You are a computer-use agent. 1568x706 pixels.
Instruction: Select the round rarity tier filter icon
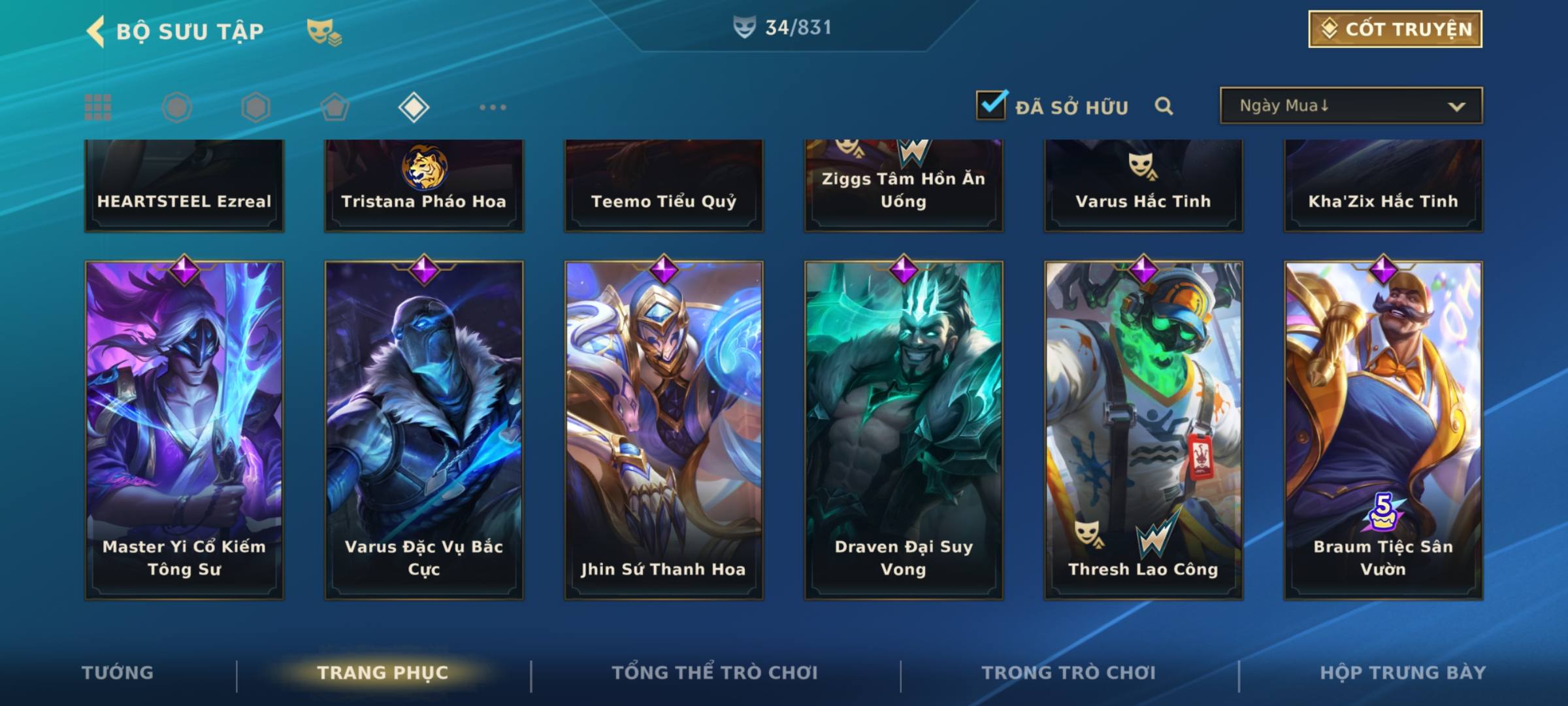pos(177,107)
